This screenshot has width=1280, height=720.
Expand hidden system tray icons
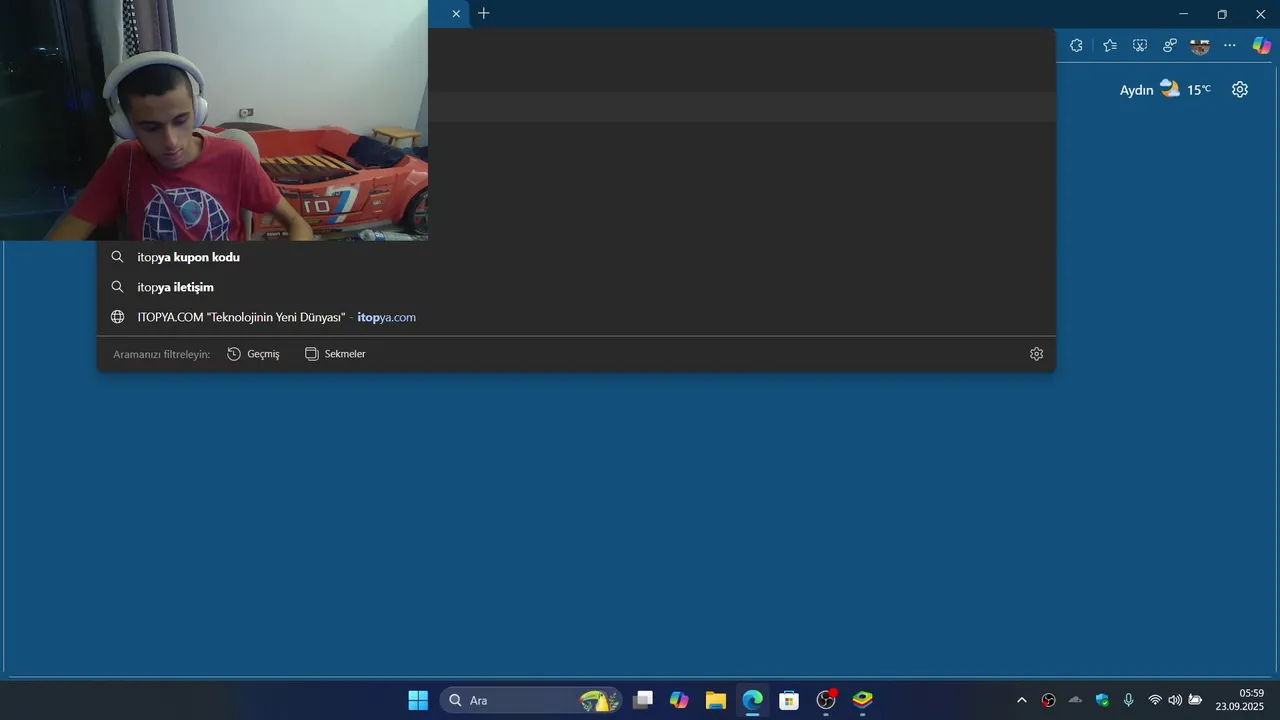tap(1021, 700)
